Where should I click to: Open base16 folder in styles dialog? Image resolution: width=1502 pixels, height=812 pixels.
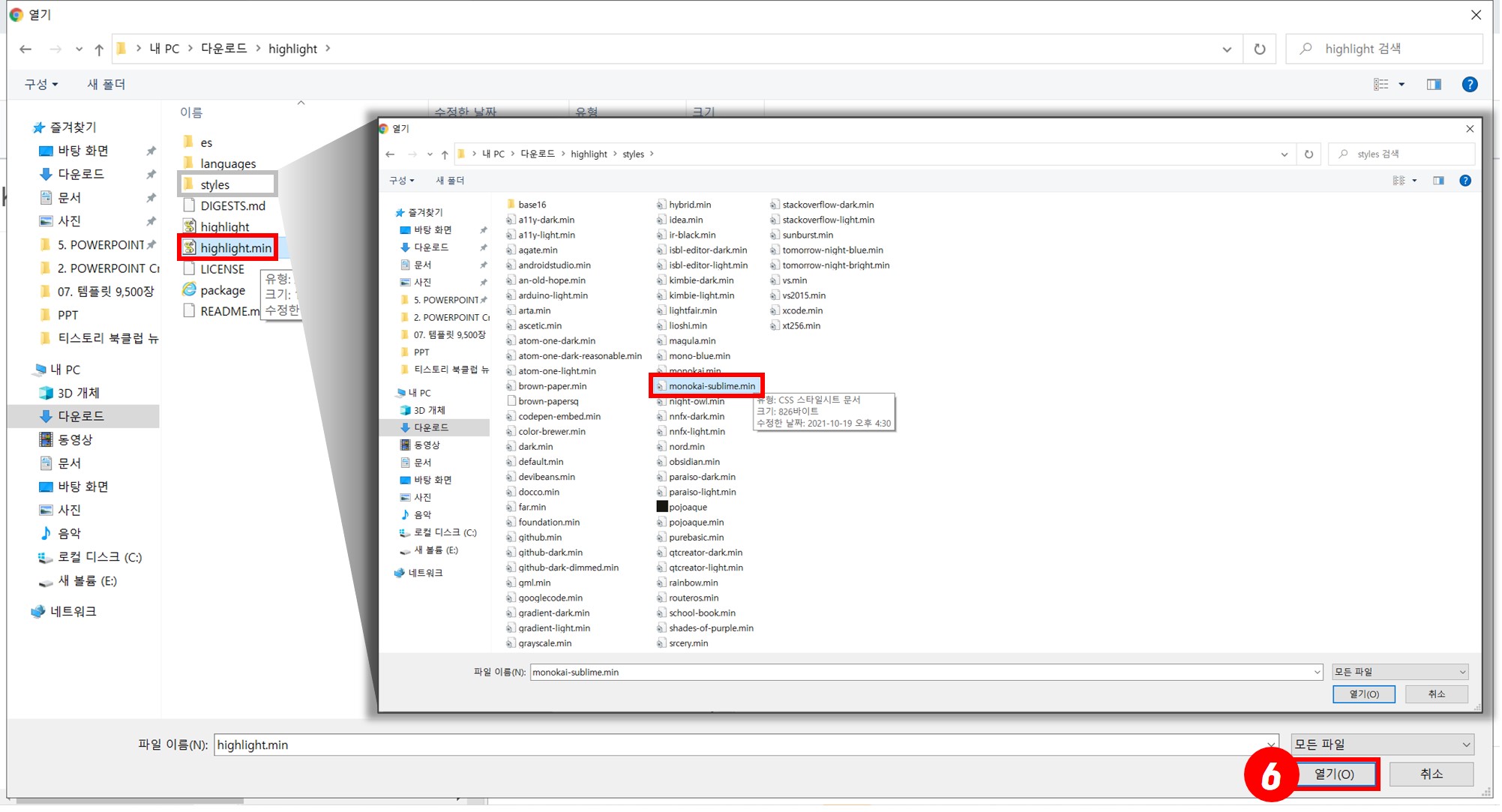(532, 205)
